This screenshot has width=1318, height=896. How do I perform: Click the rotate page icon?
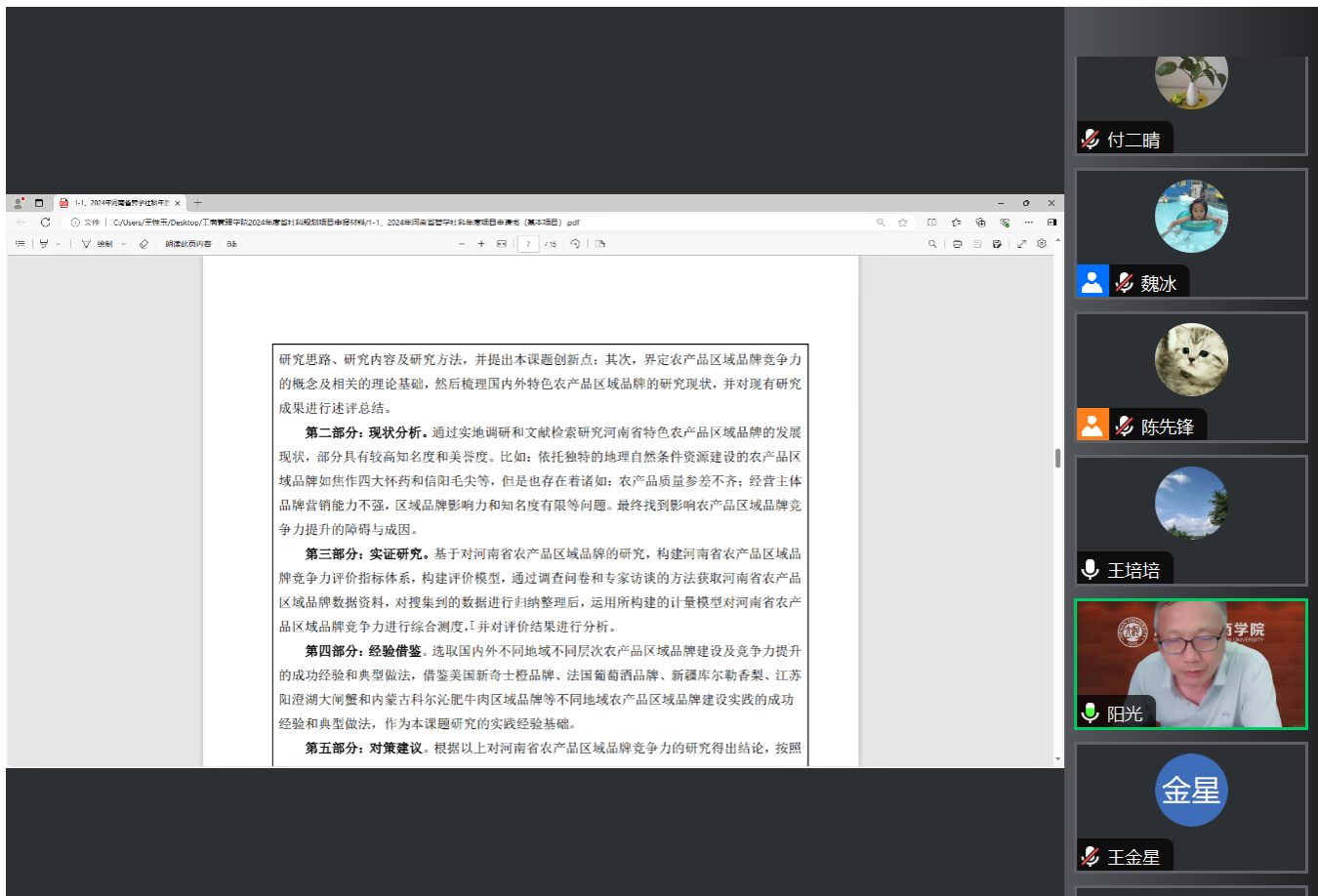(575, 244)
